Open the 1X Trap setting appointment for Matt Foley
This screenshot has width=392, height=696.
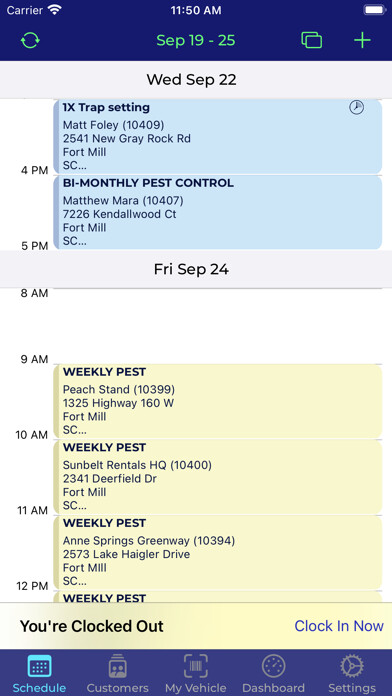pos(218,137)
